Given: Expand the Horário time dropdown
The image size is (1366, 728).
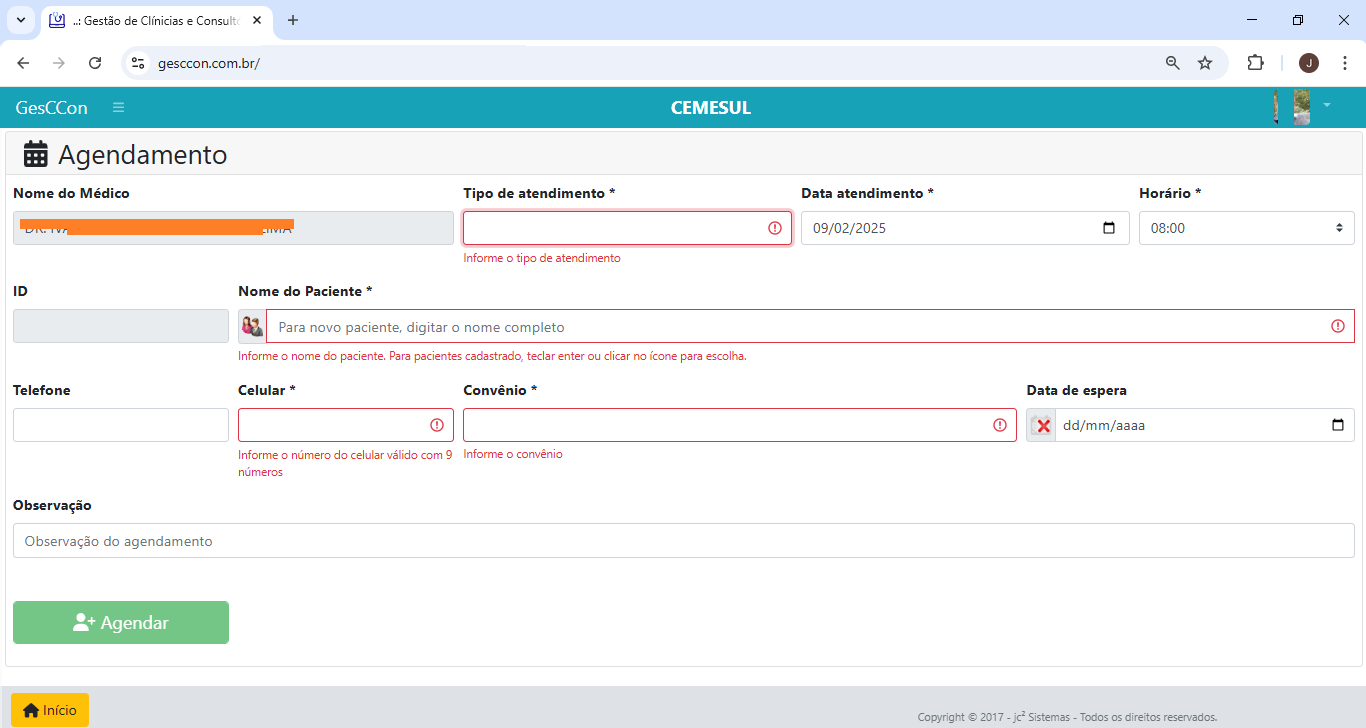Looking at the screenshot, I should coord(1246,228).
